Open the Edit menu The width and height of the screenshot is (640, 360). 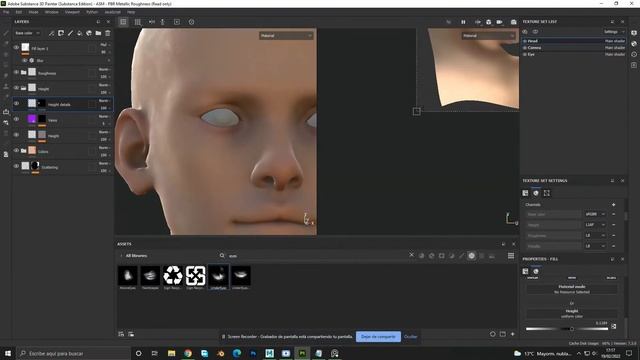19,12
